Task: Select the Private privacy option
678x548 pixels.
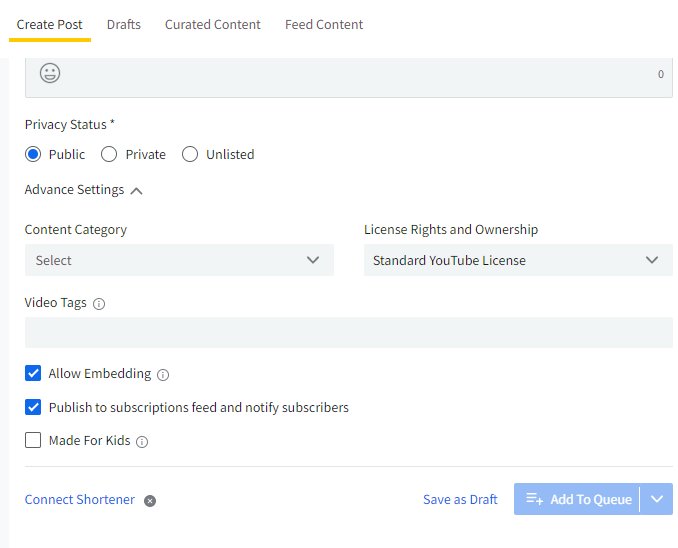Action: (x=109, y=154)
